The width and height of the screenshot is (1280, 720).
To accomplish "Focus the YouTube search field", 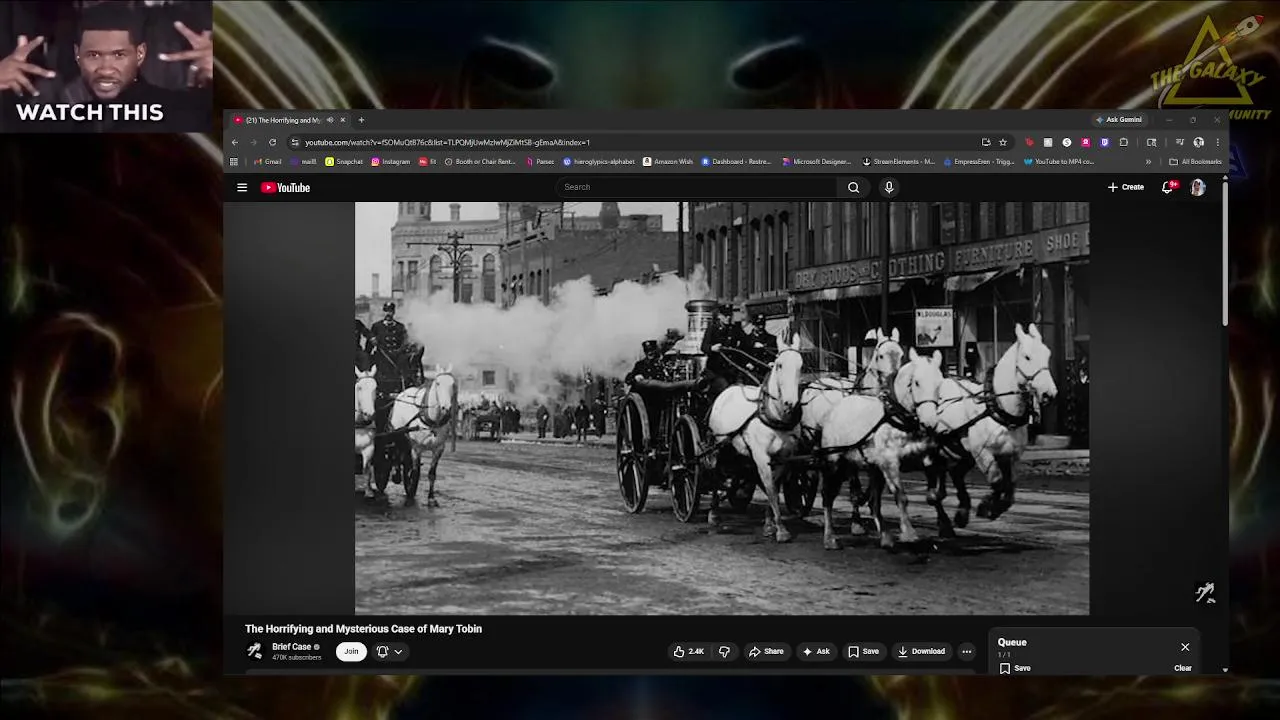I will [x=697, y=187].
